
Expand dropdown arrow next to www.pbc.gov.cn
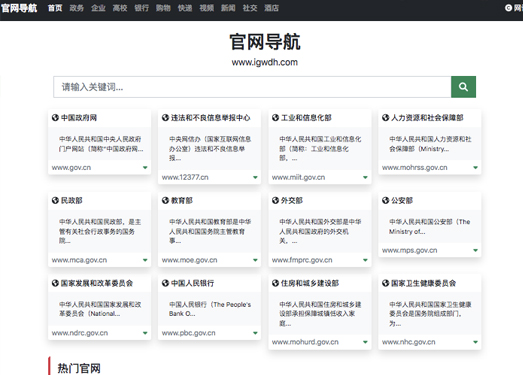(255, 333)
